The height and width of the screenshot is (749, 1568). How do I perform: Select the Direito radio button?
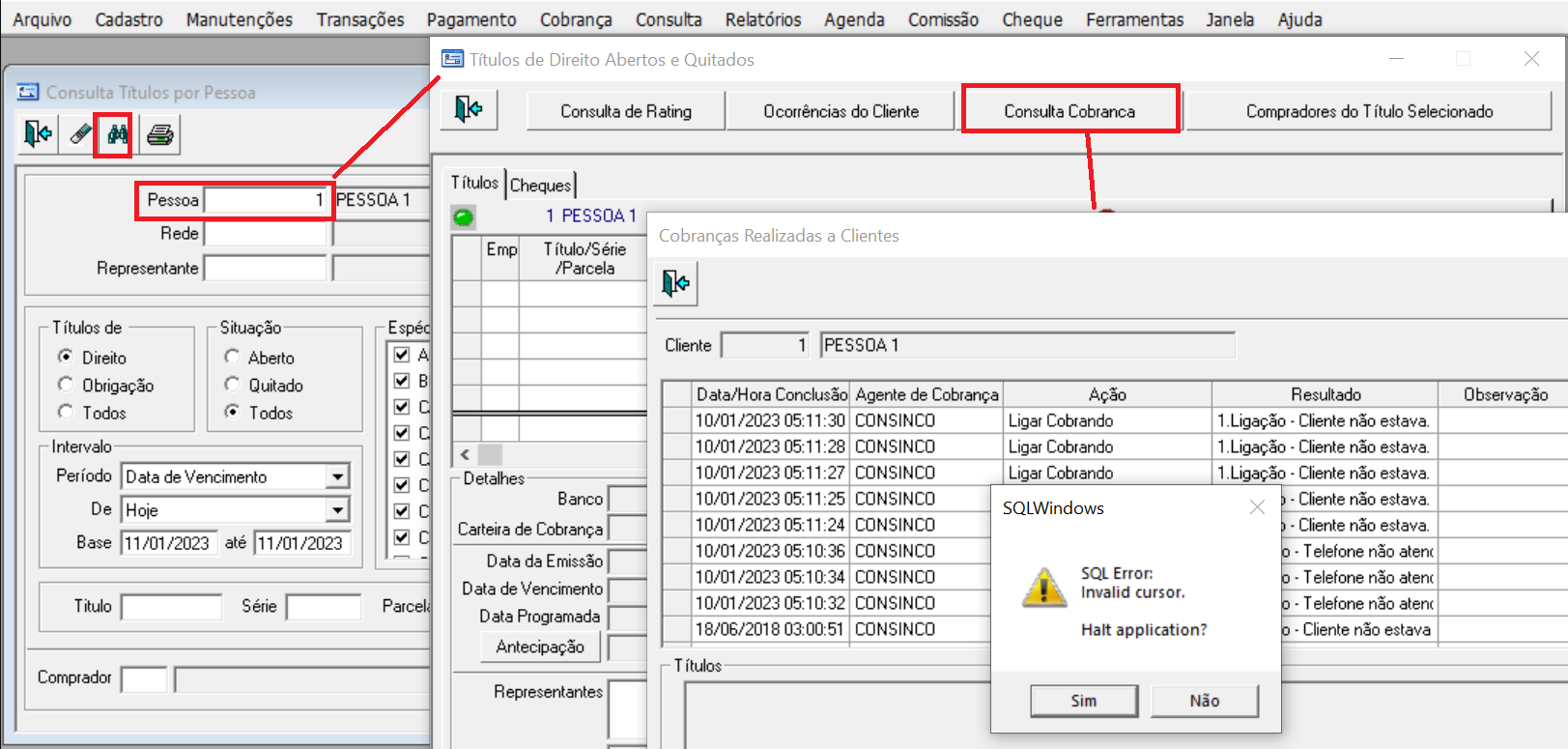pos(66,357)
